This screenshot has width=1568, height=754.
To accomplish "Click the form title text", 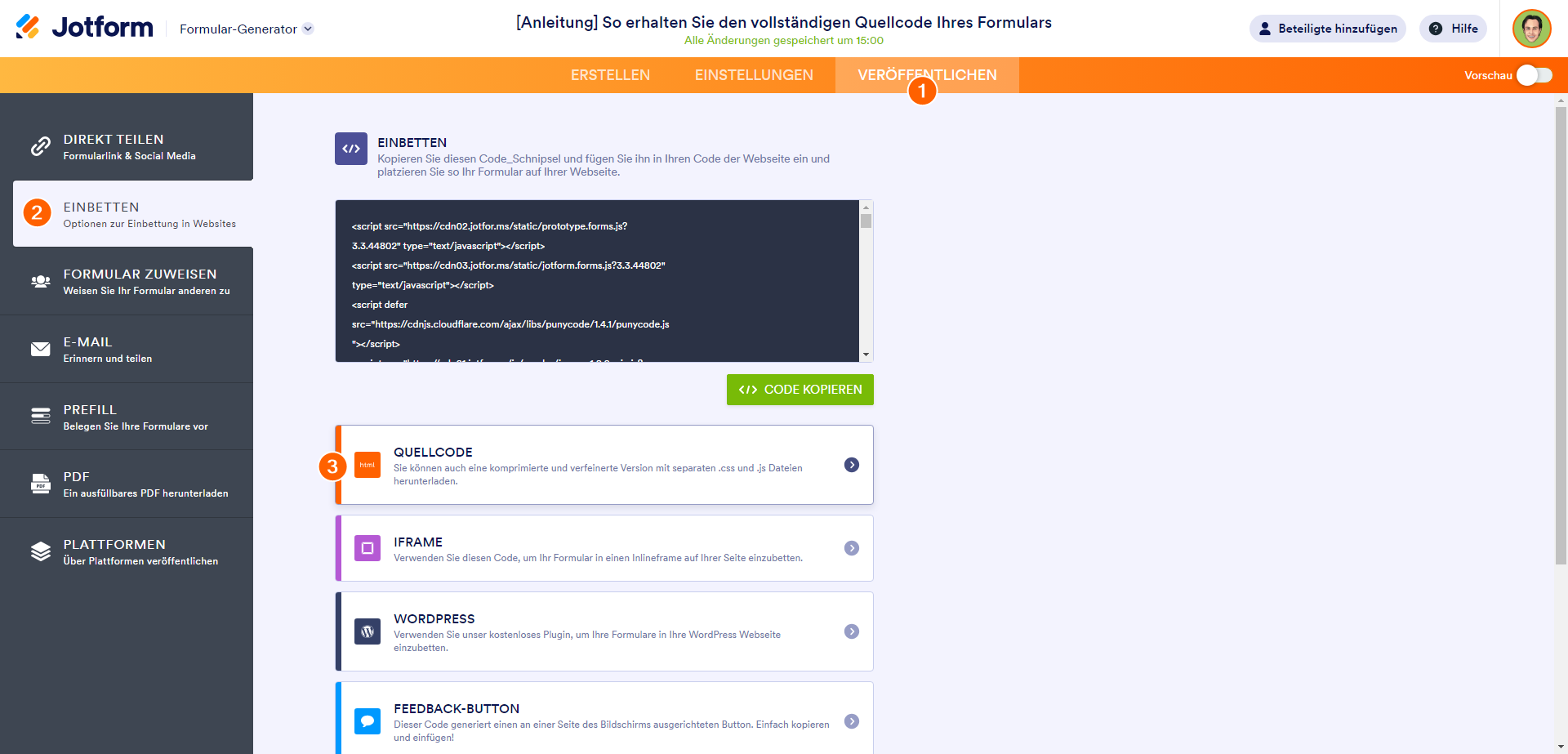I will pyautogui.click(x=784, y=22).
